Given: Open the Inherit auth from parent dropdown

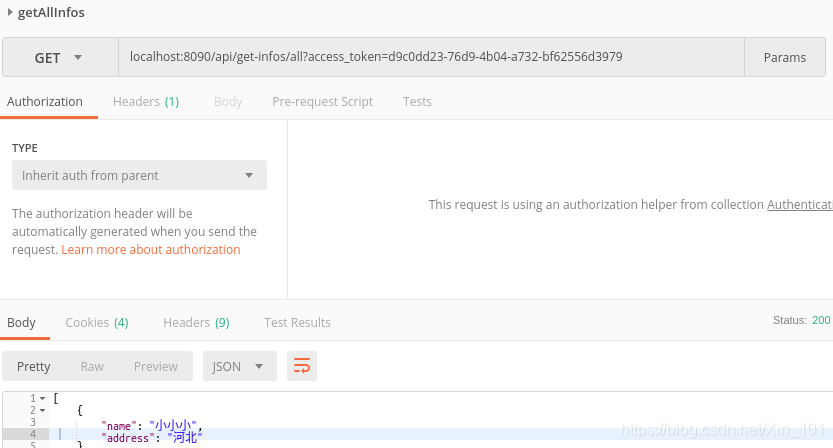Looking at the screenshot, I should (x=139, y=175).
